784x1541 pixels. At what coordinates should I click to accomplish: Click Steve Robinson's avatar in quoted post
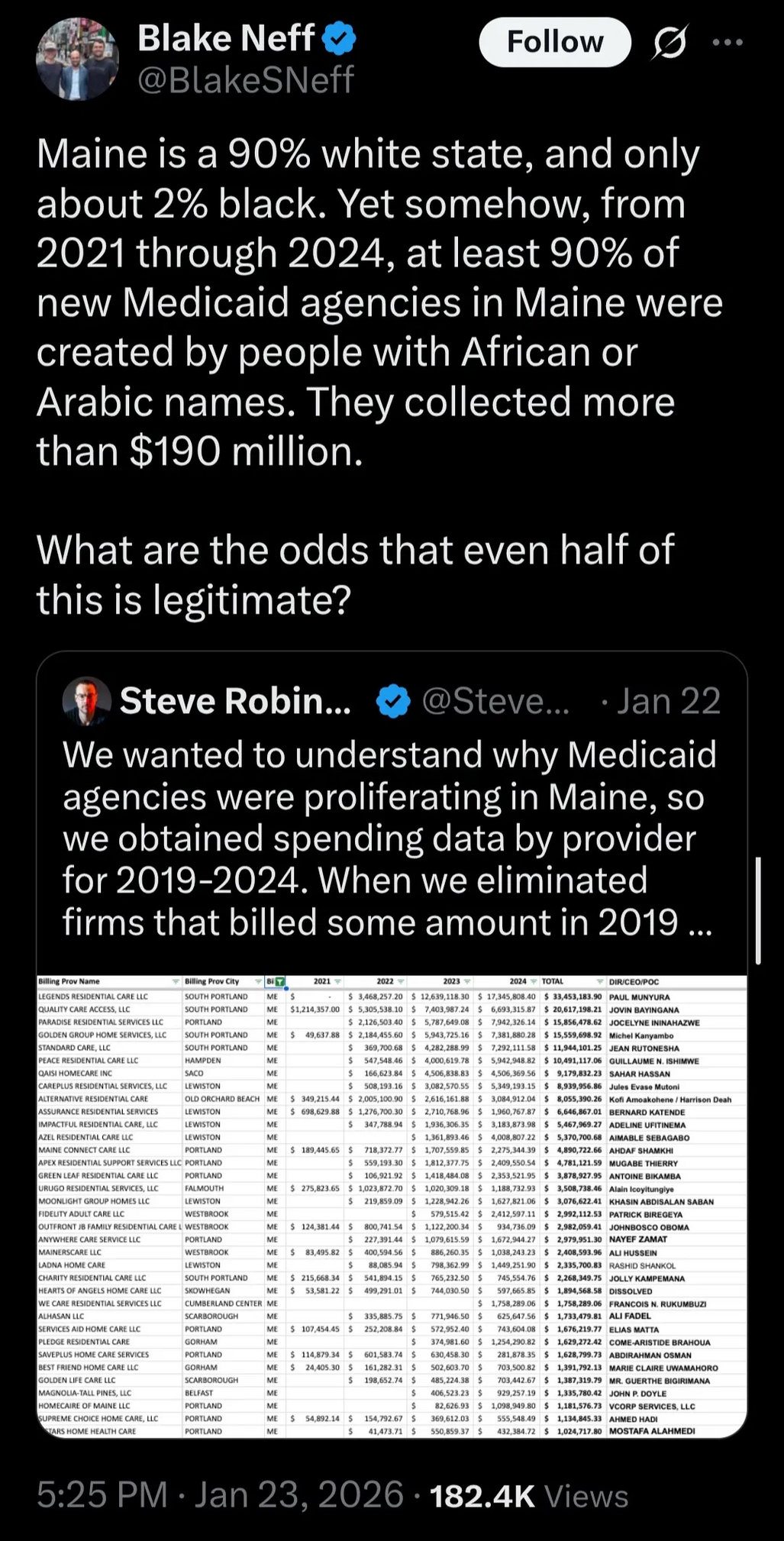coord(87,701)
